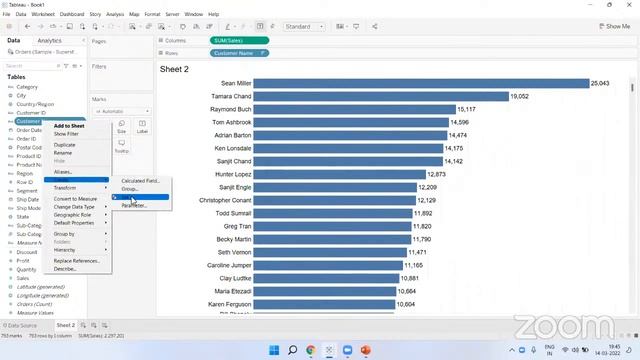The width and height of the screenshot is (640, 360).
Task: Click the Share workbook icon
Action: (x=375, y=27)
